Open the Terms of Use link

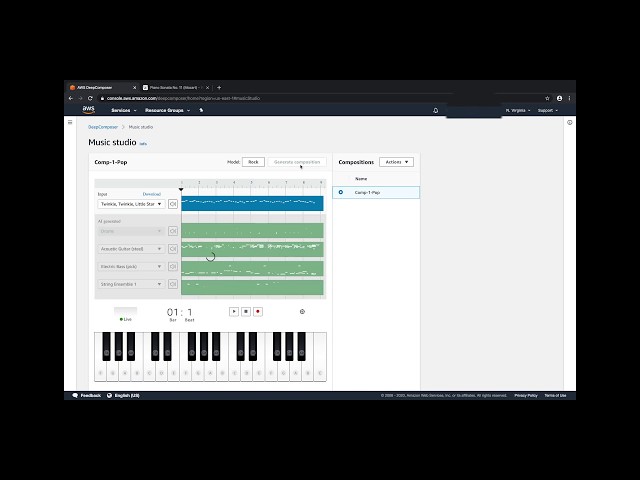[555, 396]
